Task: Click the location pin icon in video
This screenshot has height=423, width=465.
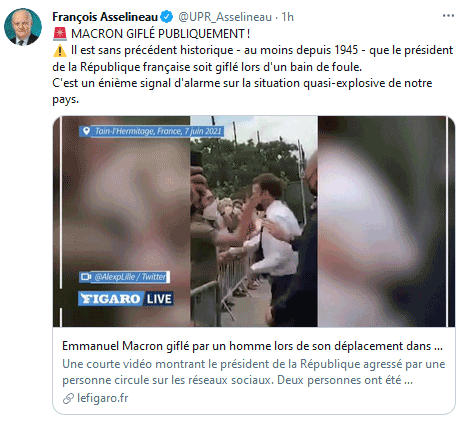Action: pos(86,131)
